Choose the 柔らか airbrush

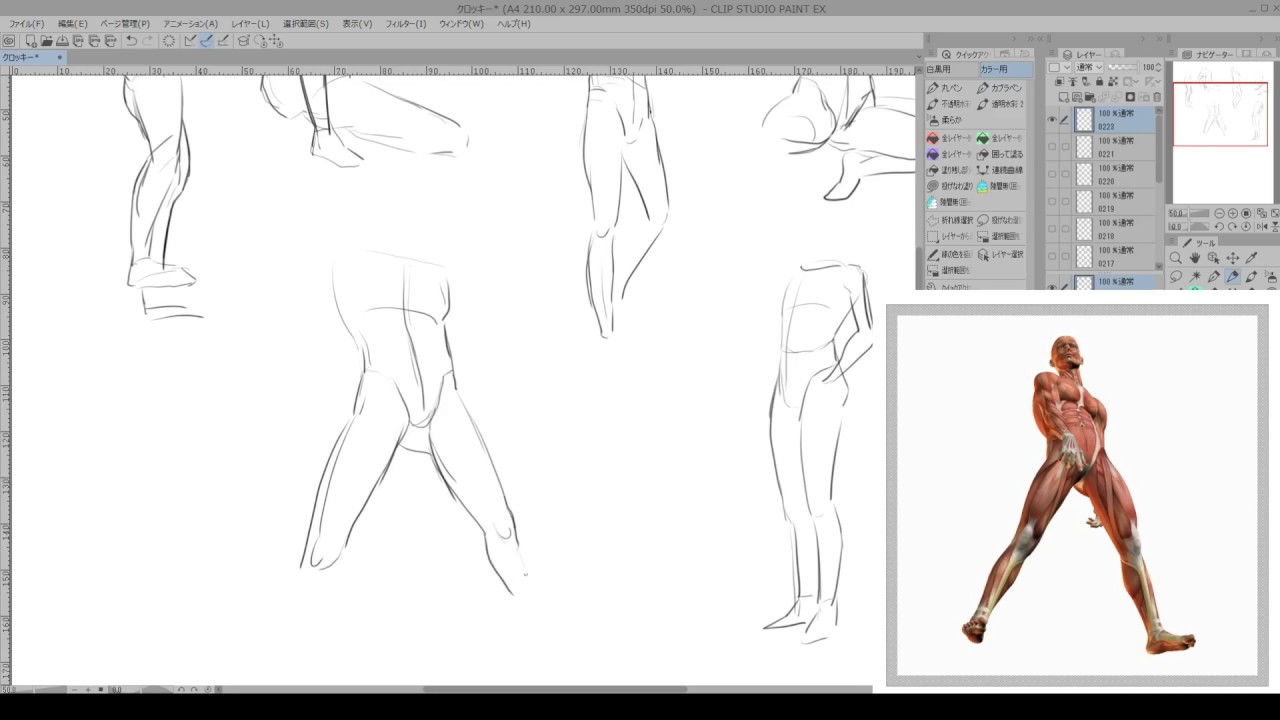click(x=945, y=120)
